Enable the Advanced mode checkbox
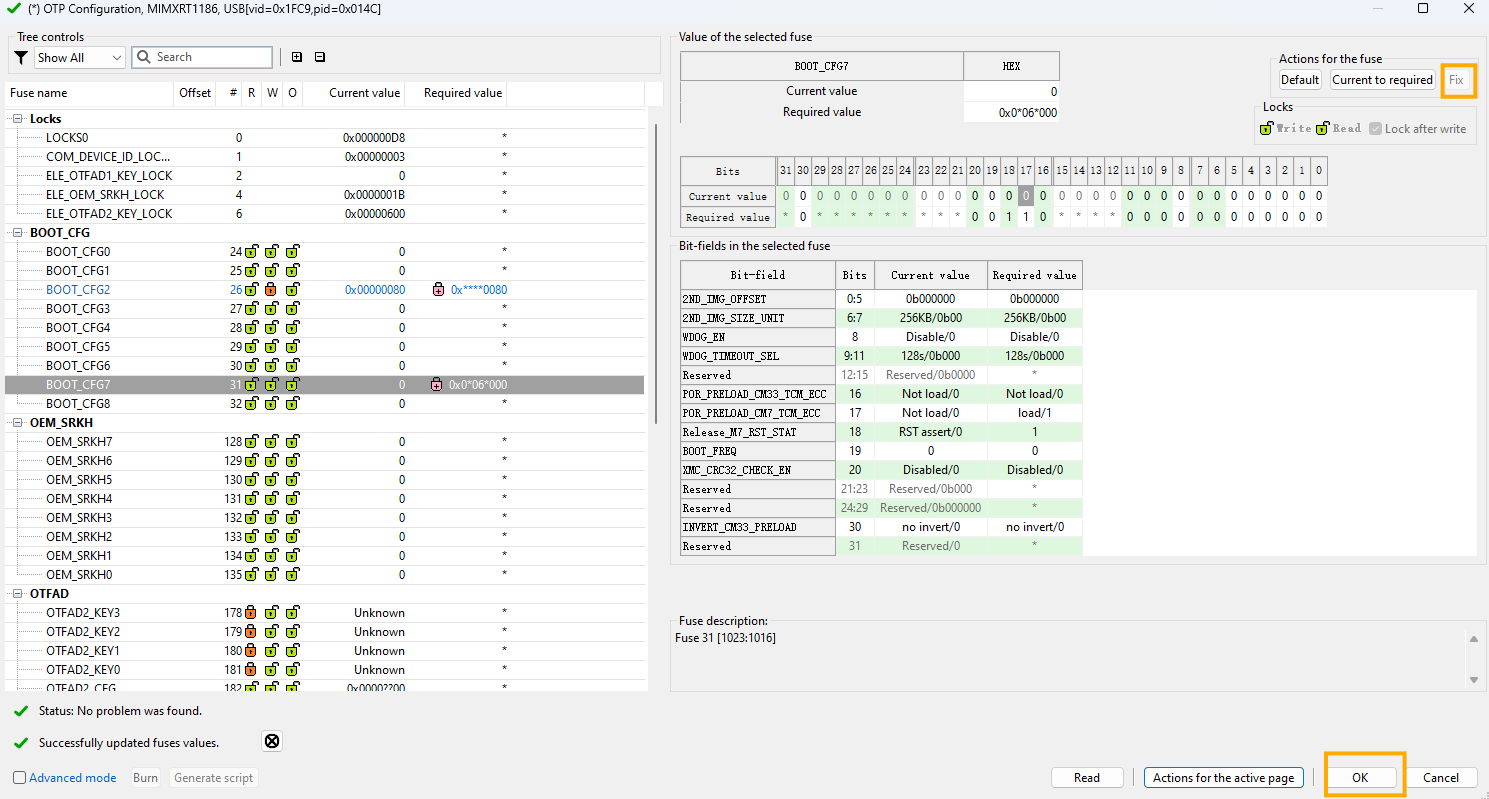The image size is (1489, 799). click(x=20, y=778)
